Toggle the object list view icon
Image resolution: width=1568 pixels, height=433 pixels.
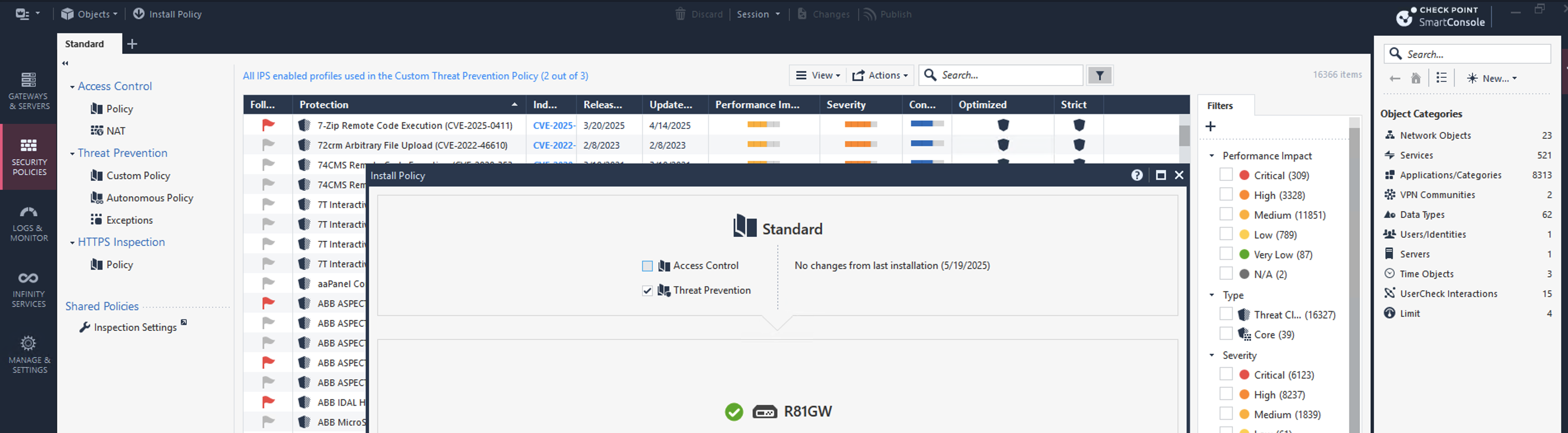(1441, 78)
